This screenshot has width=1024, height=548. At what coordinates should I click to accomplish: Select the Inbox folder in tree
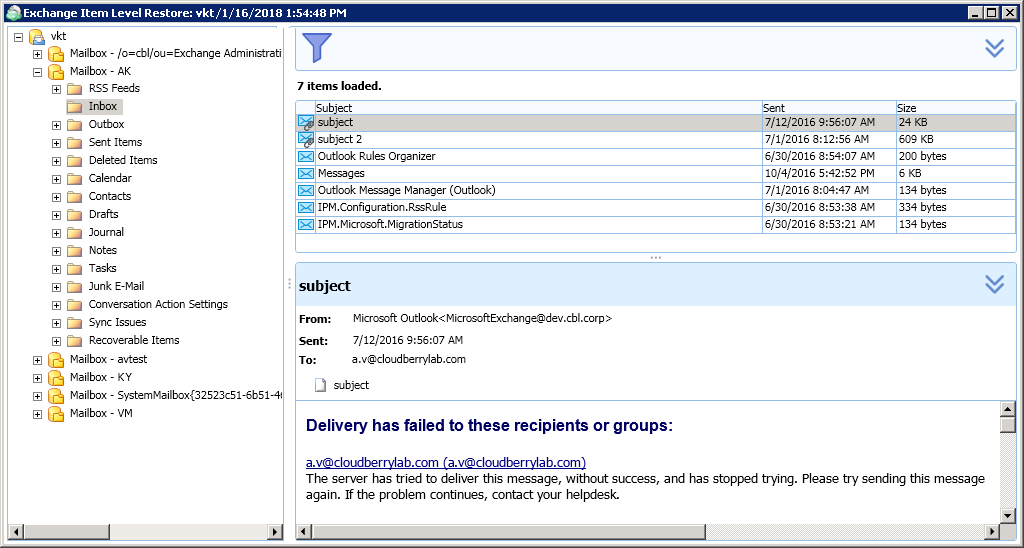tap(102, 106)
